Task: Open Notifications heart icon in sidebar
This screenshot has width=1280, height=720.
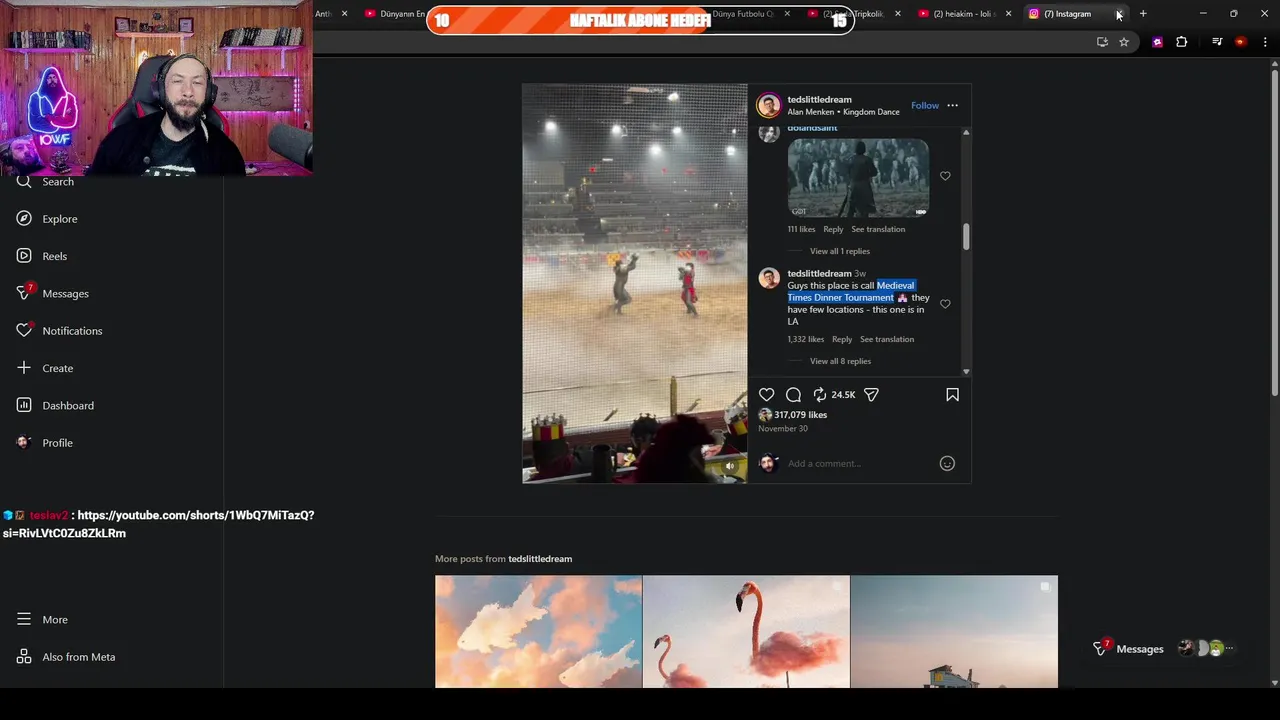Action: click(x=24, y=330)
